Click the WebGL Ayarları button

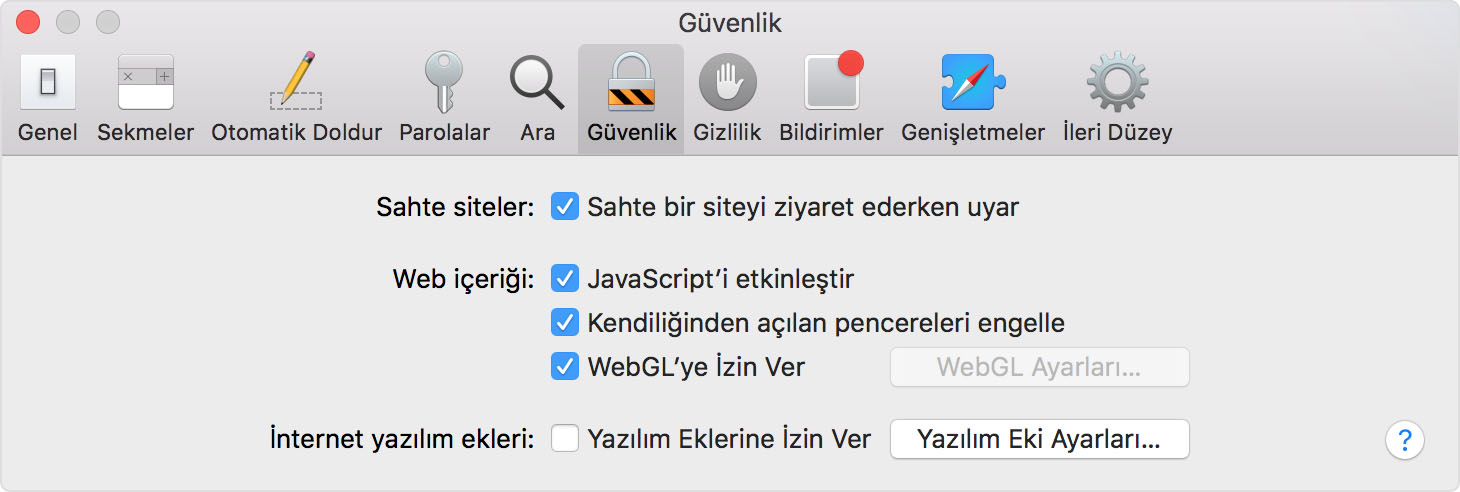click(x=1039, y=367)
